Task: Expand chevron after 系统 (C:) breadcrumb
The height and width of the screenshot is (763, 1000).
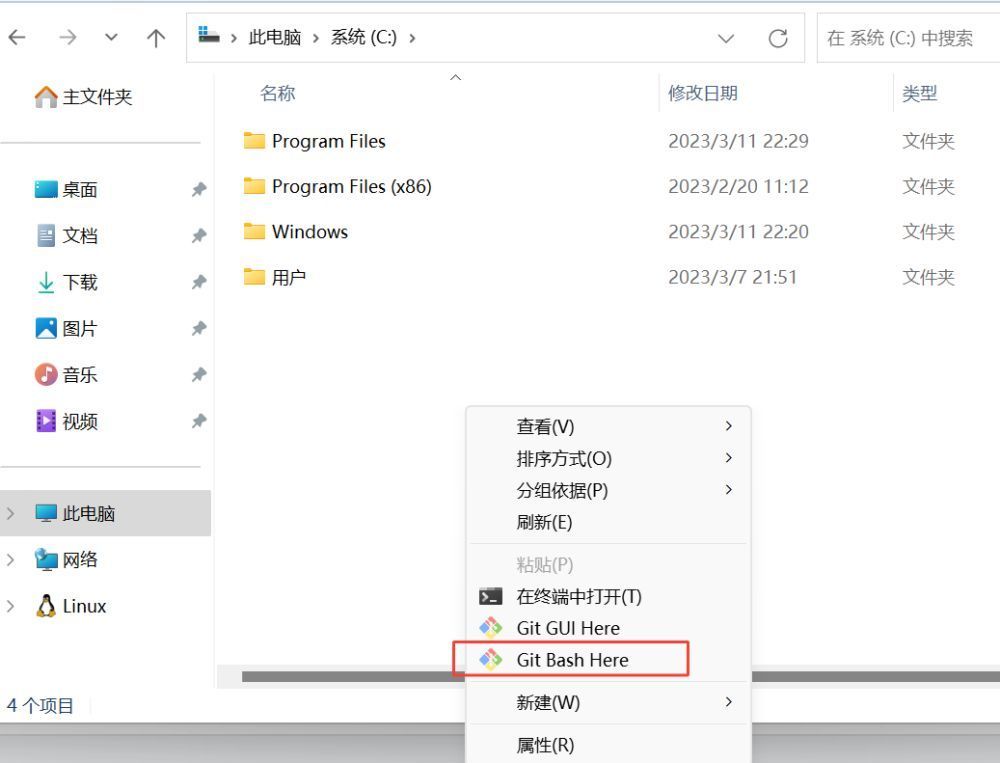Action: [413, 38]
